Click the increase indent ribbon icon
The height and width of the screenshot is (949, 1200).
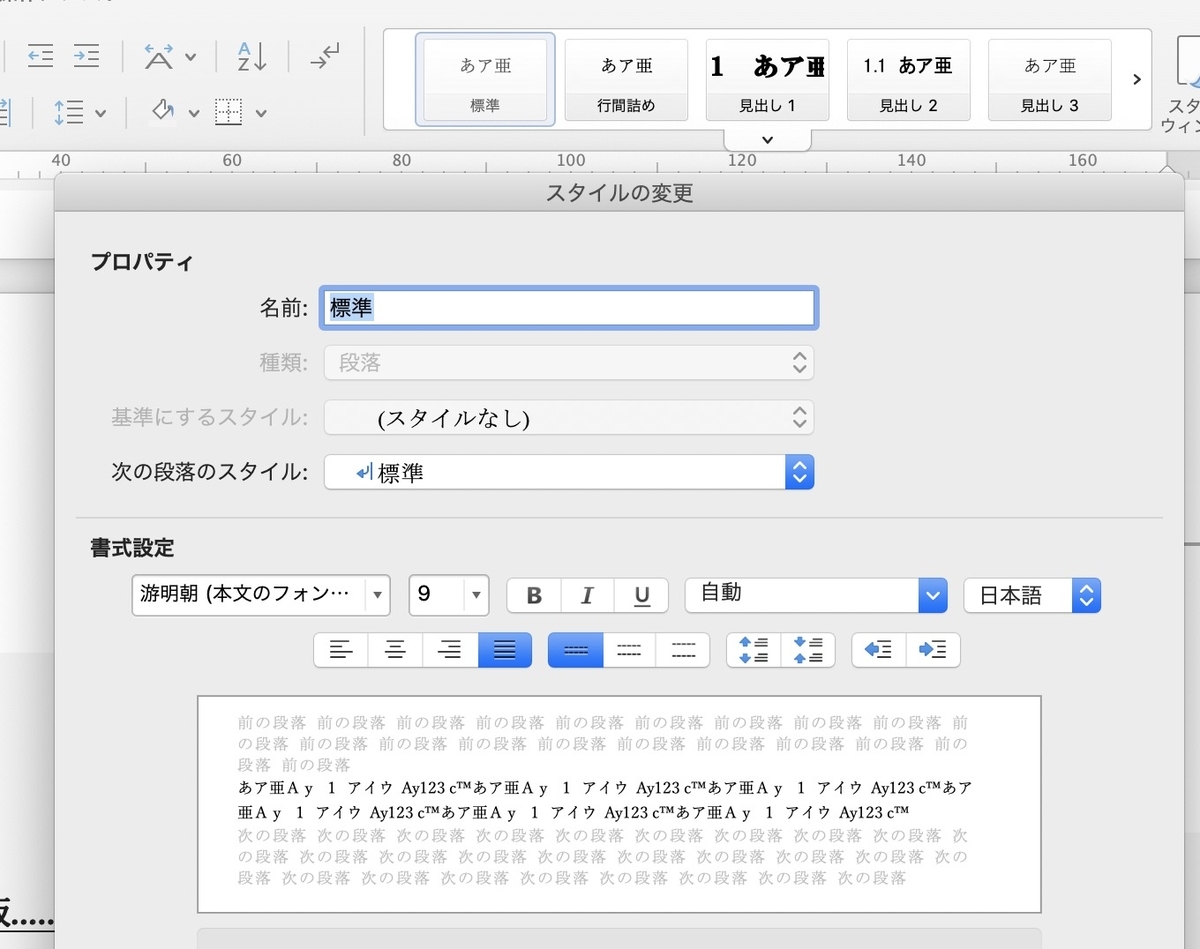click(x=87, y=56)
